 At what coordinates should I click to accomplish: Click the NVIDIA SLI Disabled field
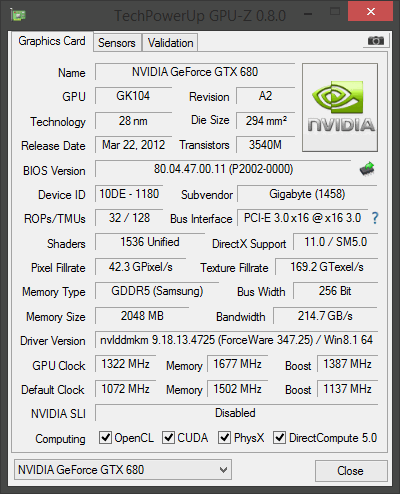[x=236, y=413]
